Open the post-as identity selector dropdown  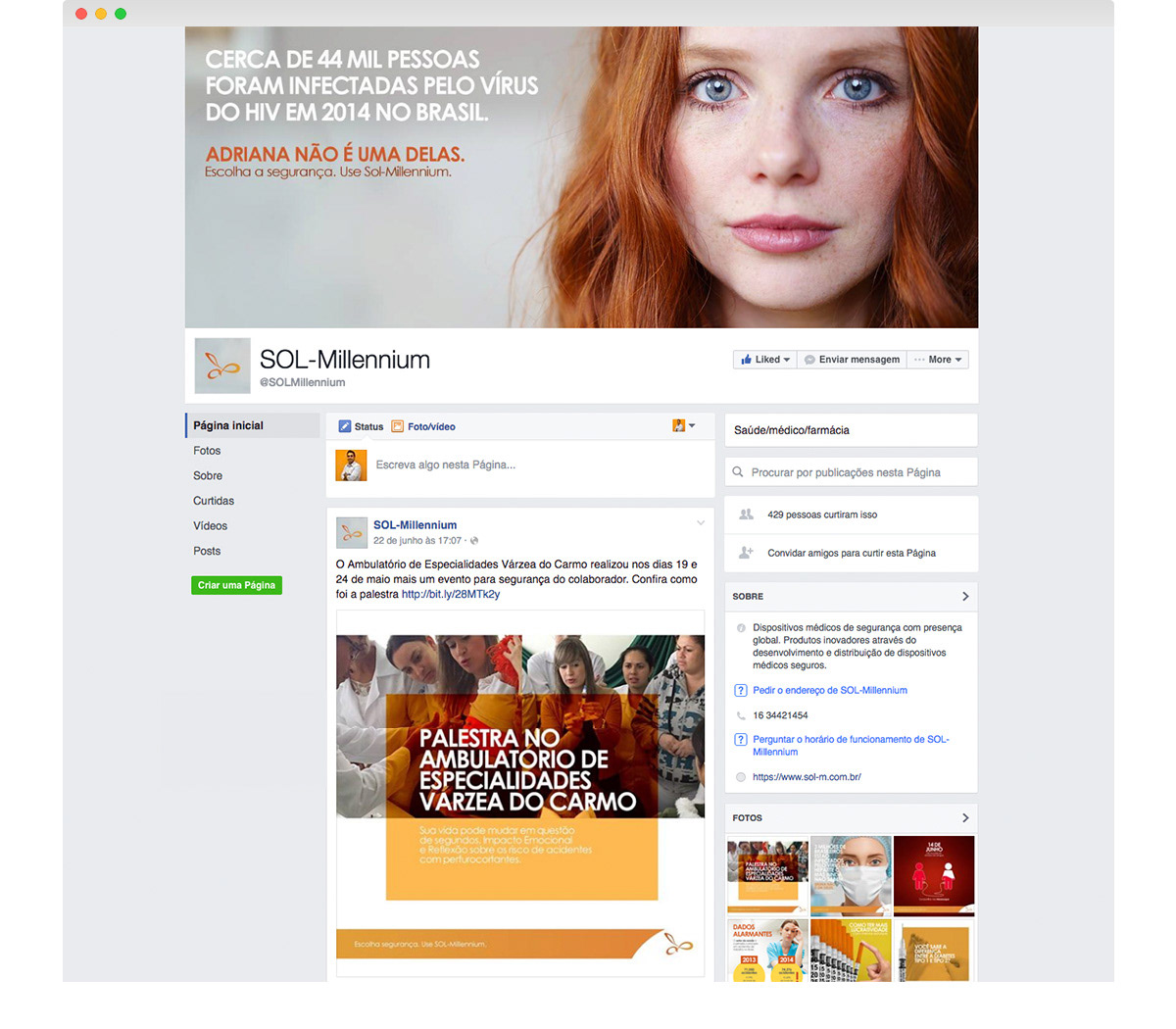click(x=684, y=425)
